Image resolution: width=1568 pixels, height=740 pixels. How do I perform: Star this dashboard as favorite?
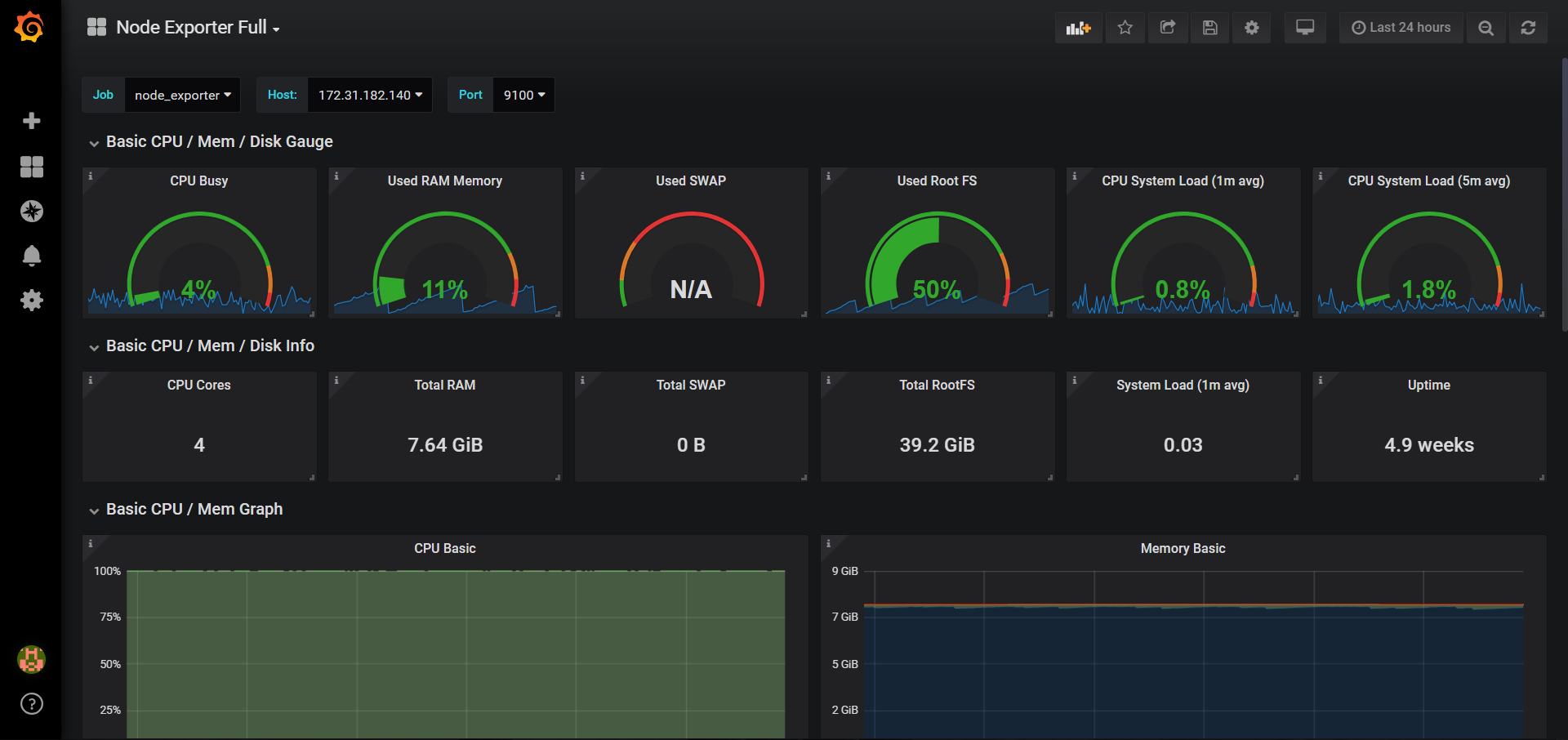tap(1125, 28)
